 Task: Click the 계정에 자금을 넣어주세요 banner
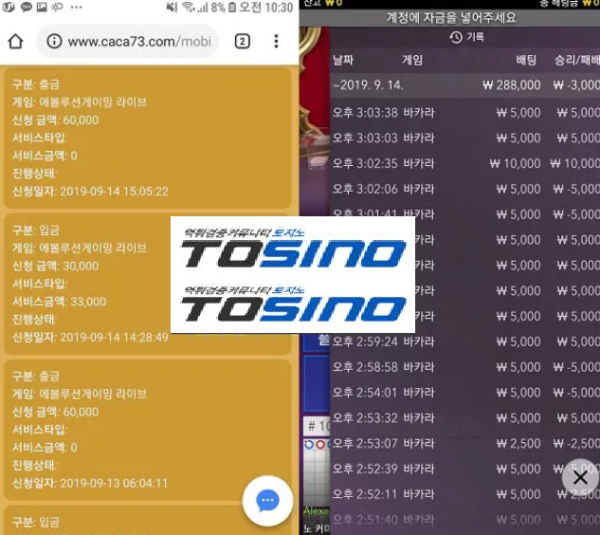450,18
